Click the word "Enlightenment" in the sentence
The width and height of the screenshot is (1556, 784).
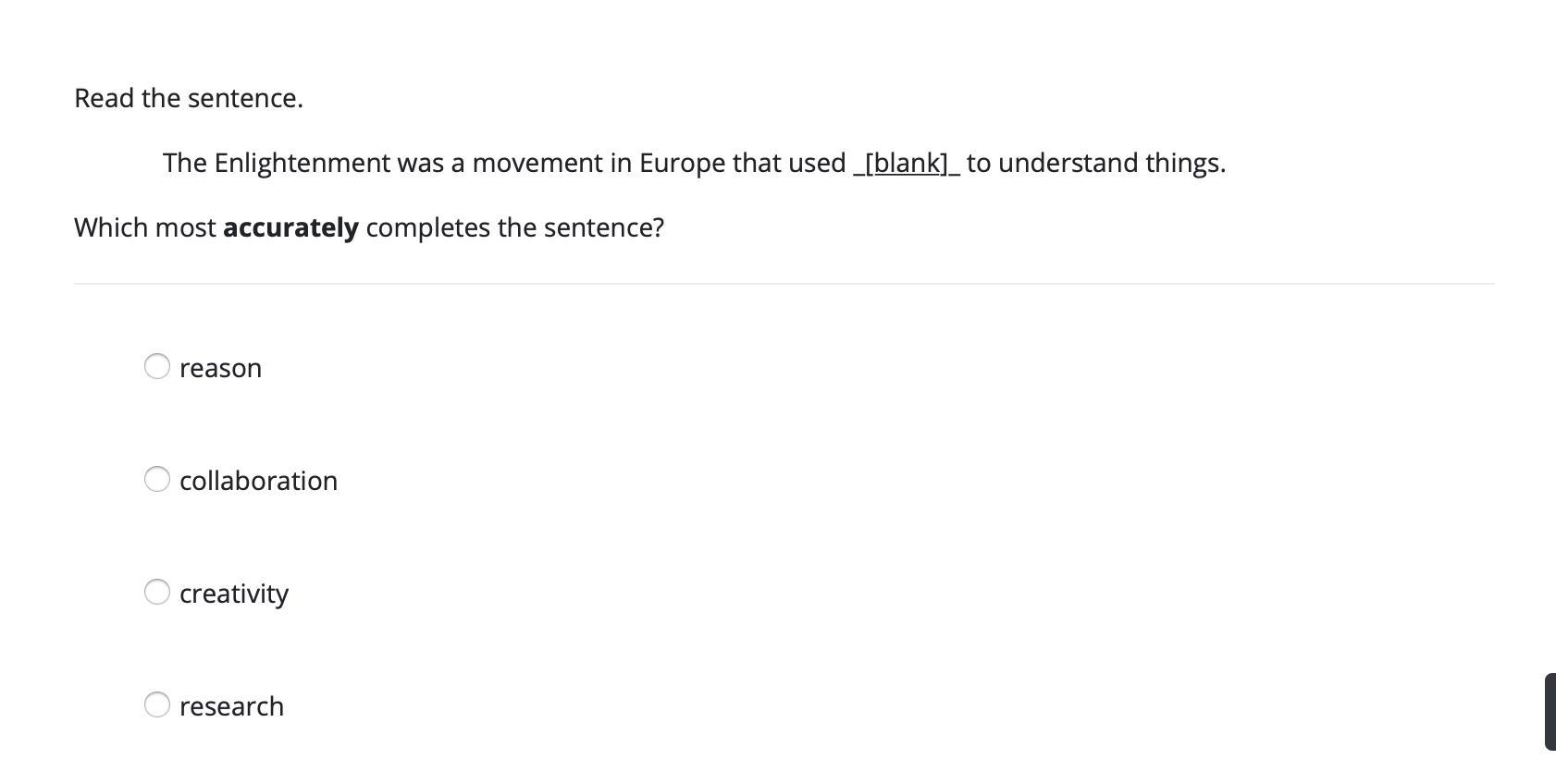click(302, 163)
